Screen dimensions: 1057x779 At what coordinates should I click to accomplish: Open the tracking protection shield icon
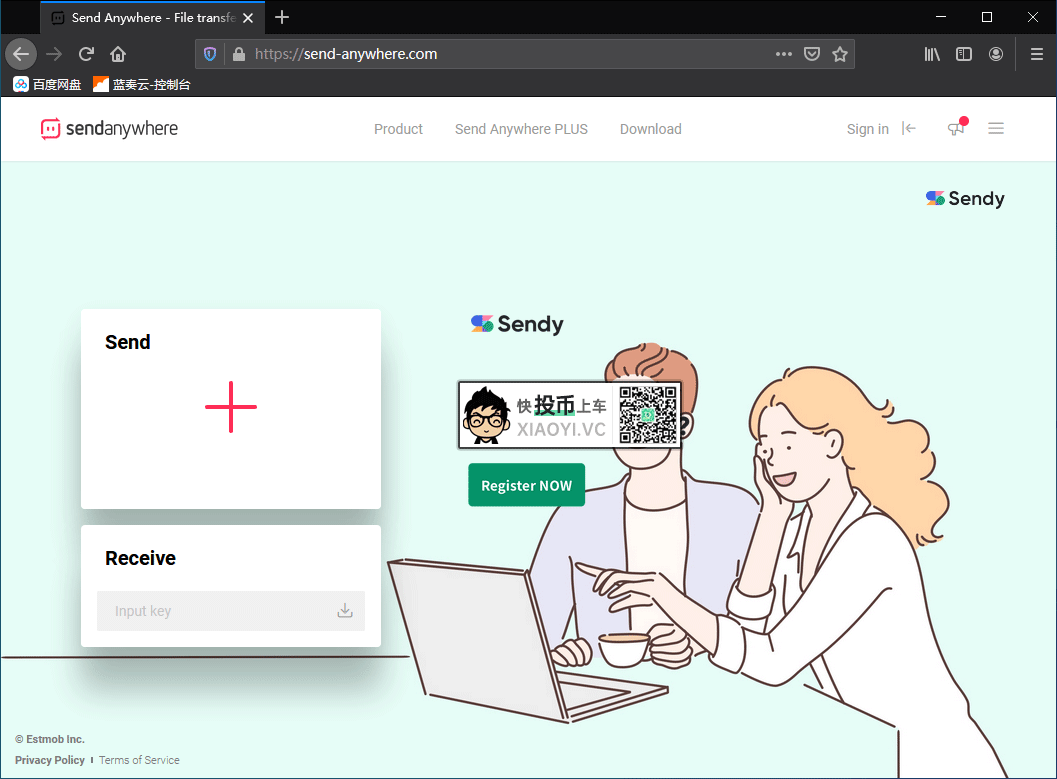(x=210, y=54)
